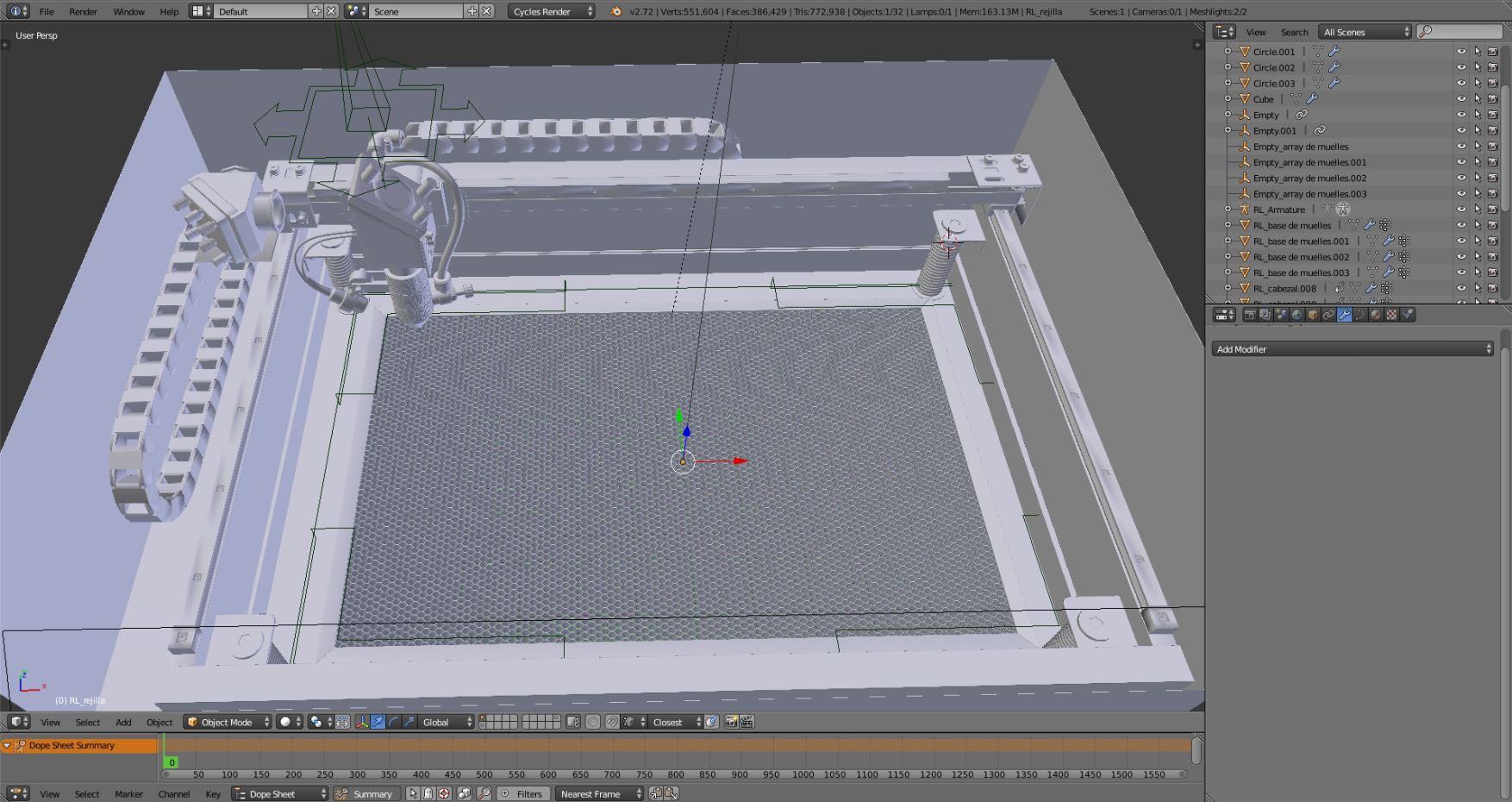Click the dope sheet magnifier search icon
This screenshot has width=1512, height=802.
coord(484,793)
